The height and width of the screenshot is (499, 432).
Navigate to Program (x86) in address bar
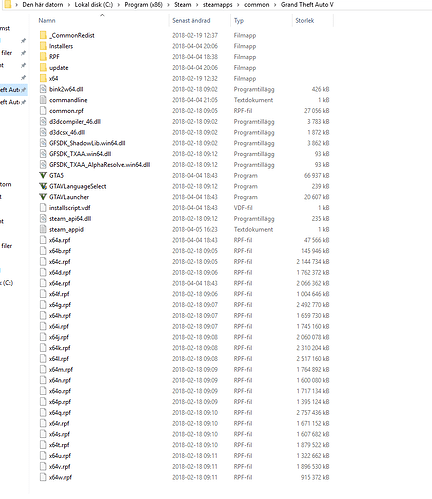pyautogui.click(x=144, y=5)
